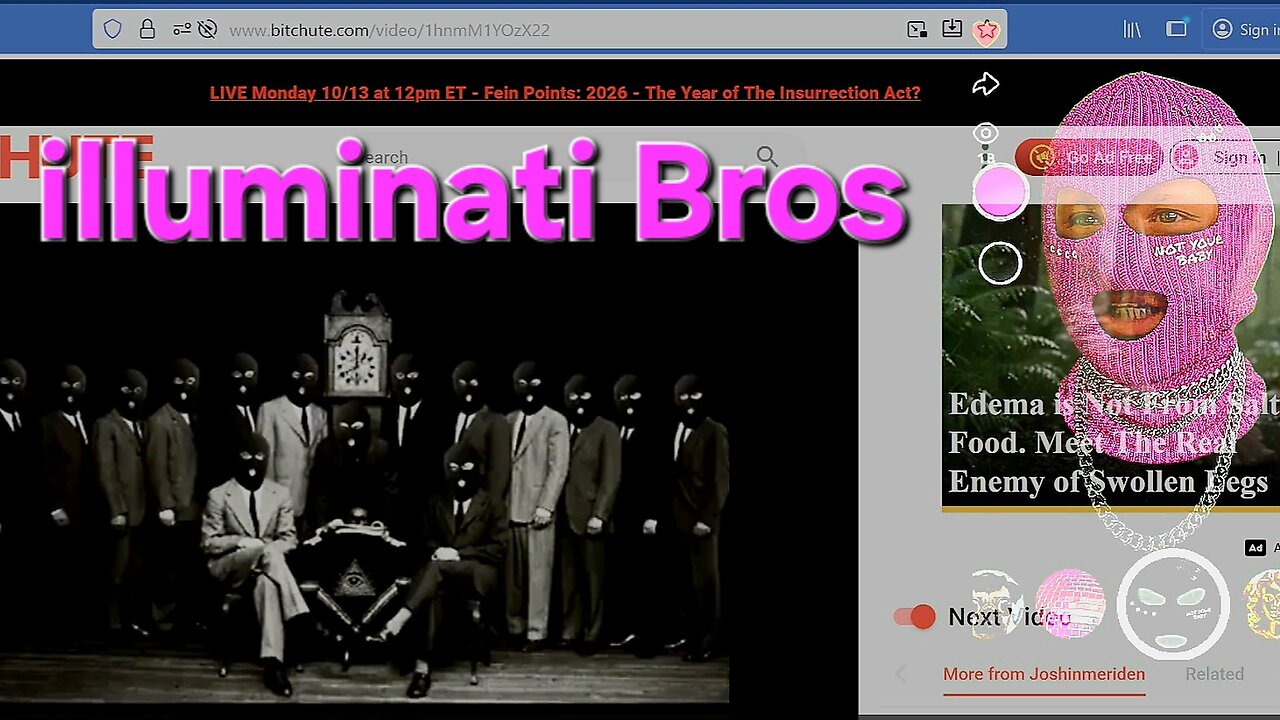Click the Go Ad Free button
Image resolution: width=1280 pixels, height=720 pixels.
(x=1088, y=157)
